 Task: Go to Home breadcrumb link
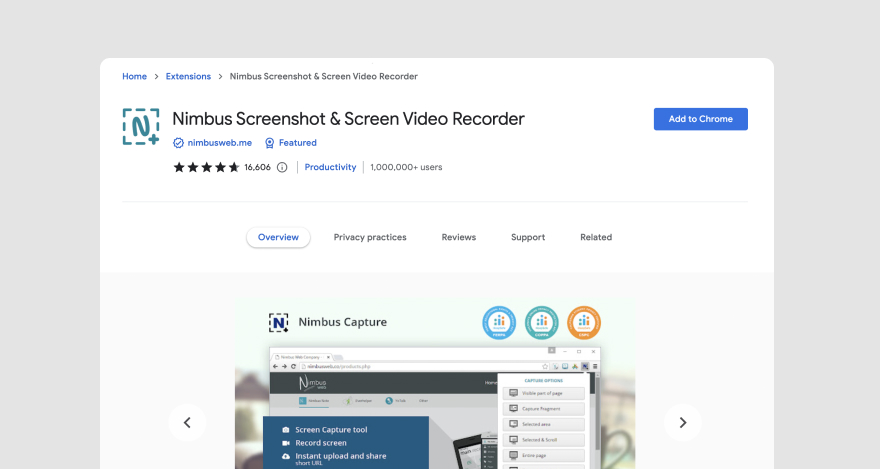pos(135,76)
